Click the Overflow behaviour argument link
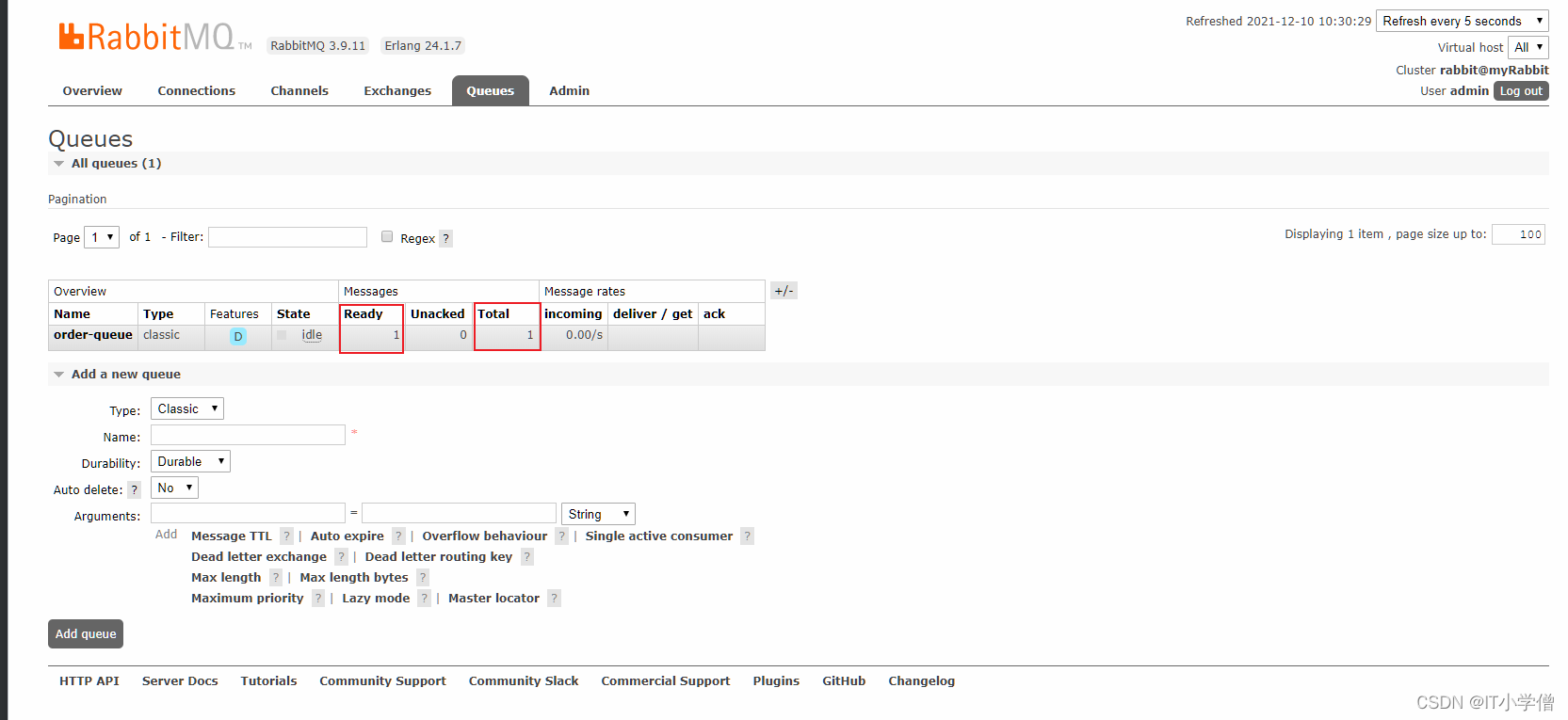Image resolution: width=1568 pixels, height=720 pixels. (485, 536)
